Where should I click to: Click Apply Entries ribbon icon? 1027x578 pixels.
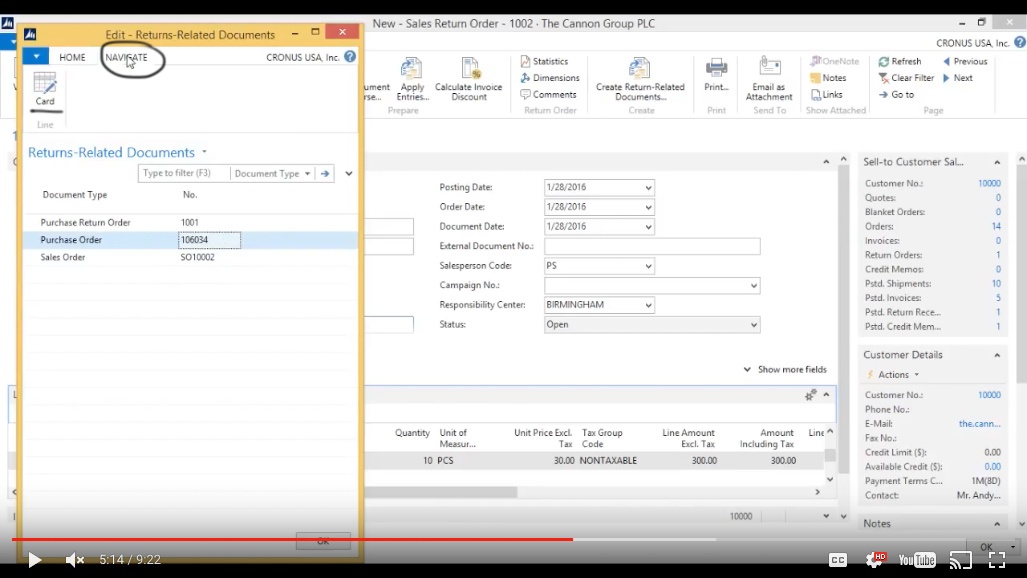[412, 79]
